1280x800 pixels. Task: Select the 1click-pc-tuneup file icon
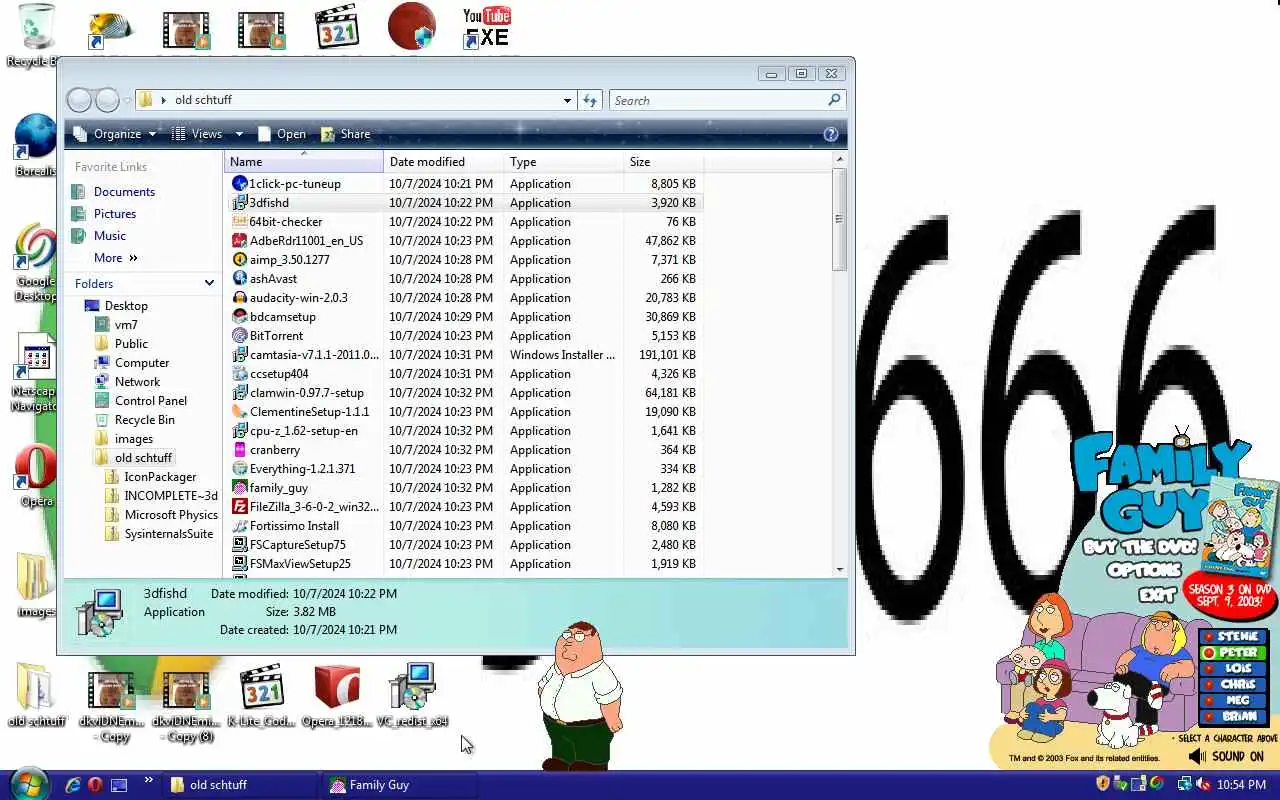coord(240,184)
